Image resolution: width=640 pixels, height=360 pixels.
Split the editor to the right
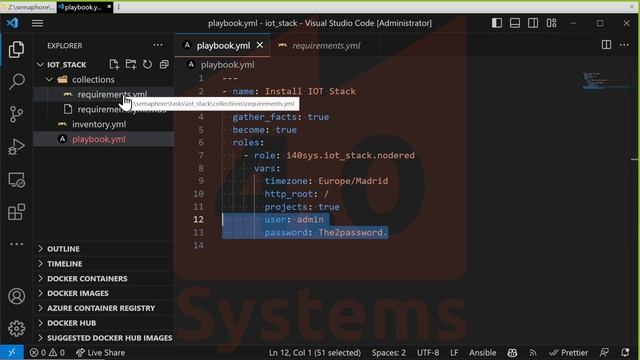607,45
